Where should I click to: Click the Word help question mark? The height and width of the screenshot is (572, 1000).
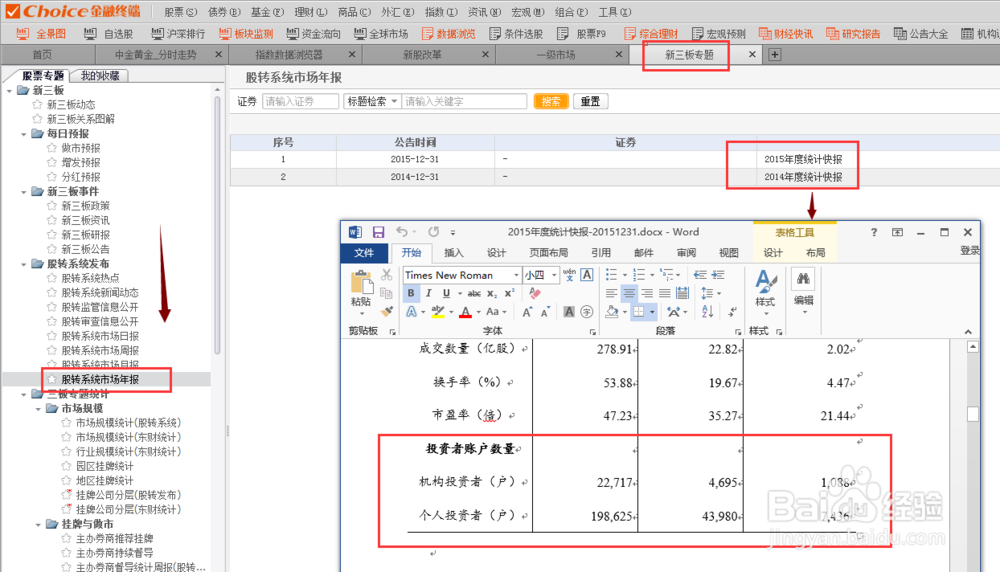[874, 232]
